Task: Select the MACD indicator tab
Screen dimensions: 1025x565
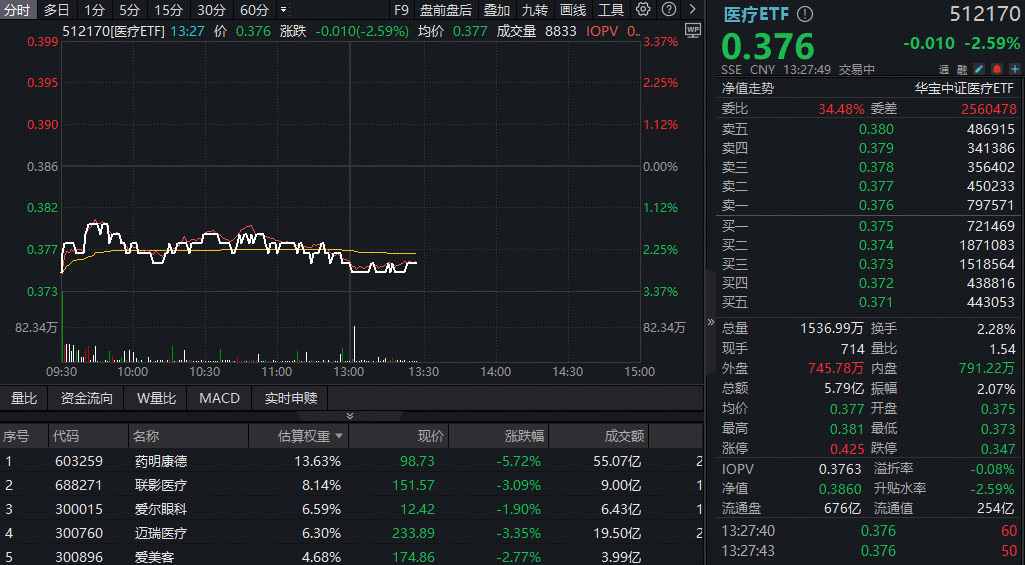Action: tap(219, 398)
